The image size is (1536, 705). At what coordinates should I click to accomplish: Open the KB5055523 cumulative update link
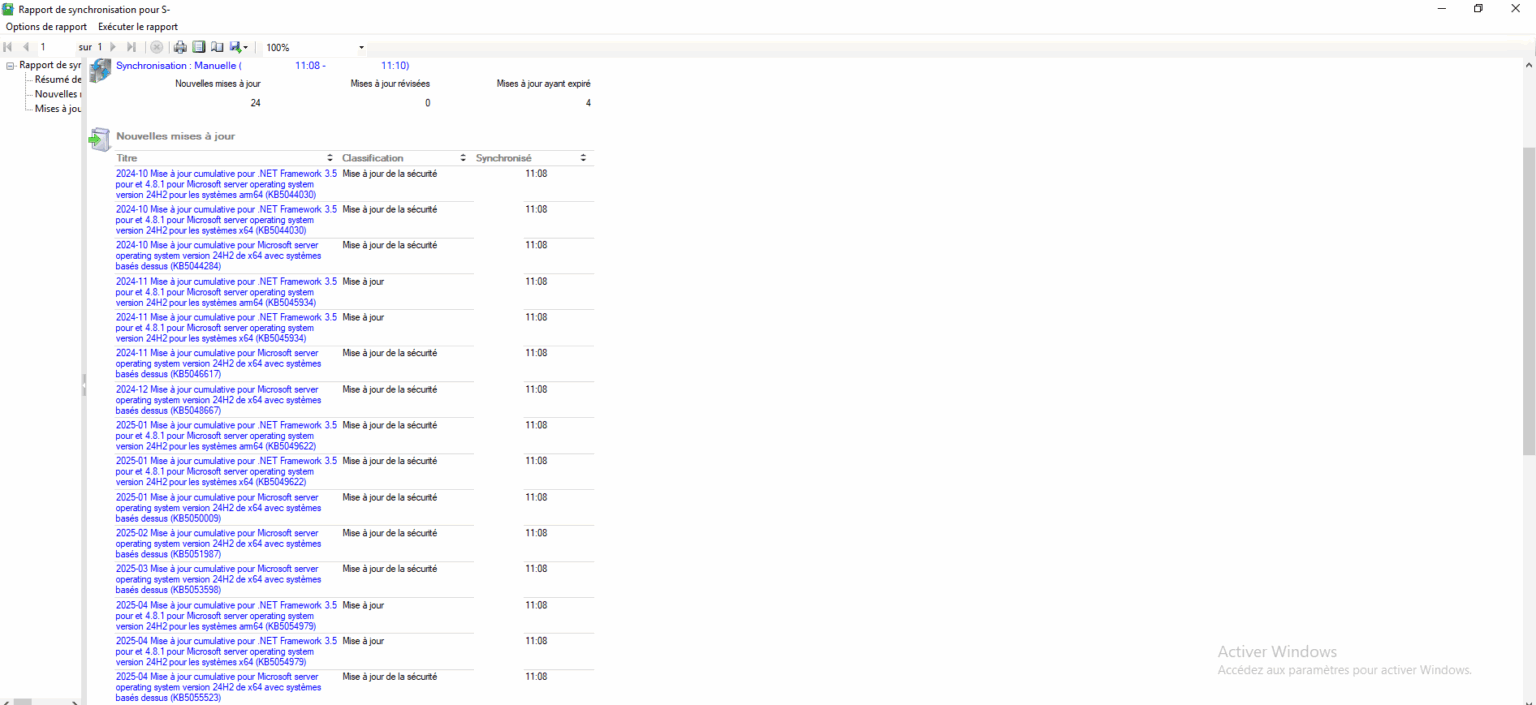coord(217,687)
